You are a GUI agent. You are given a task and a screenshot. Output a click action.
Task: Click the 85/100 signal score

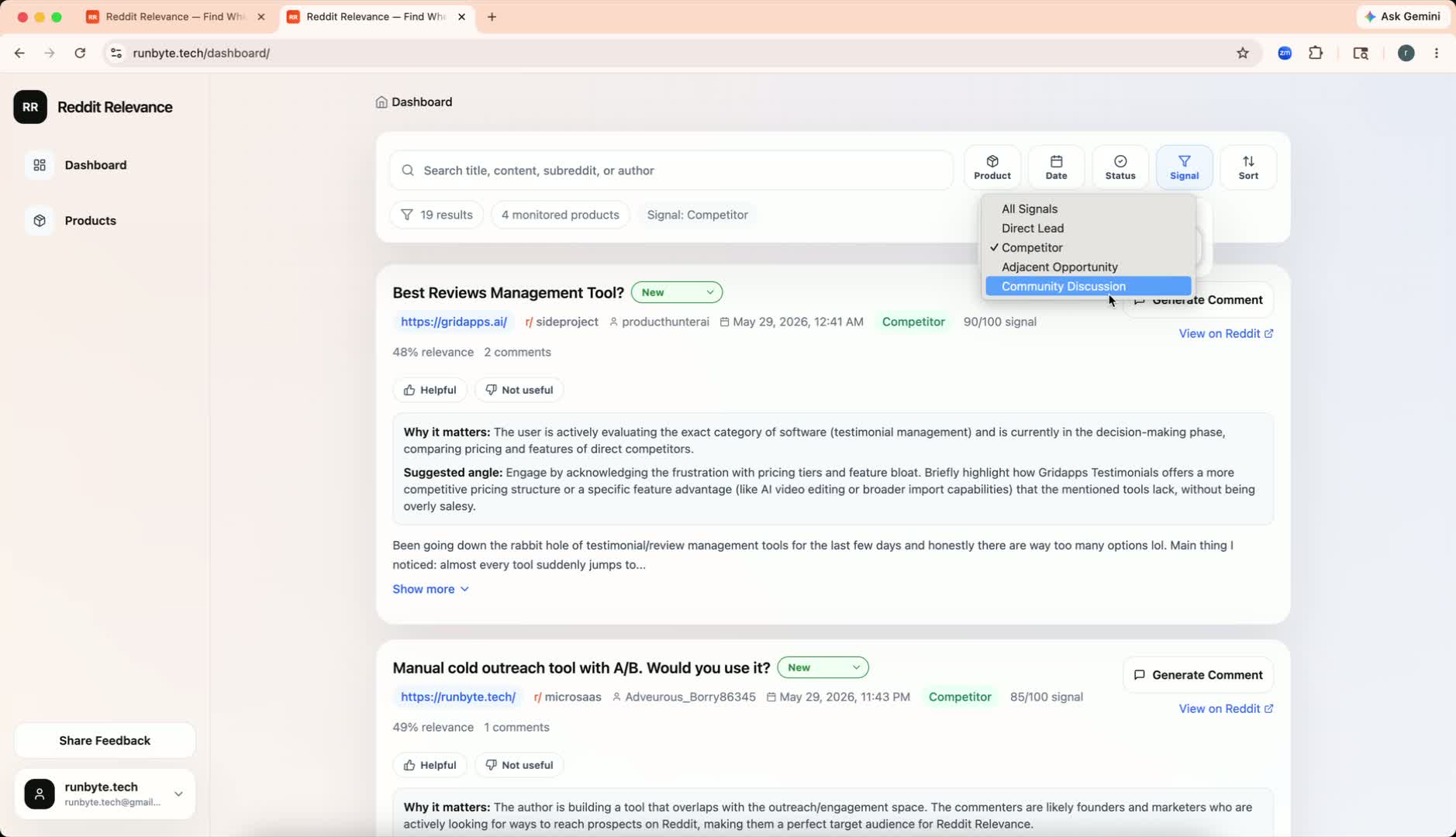tap(1046, 697)
